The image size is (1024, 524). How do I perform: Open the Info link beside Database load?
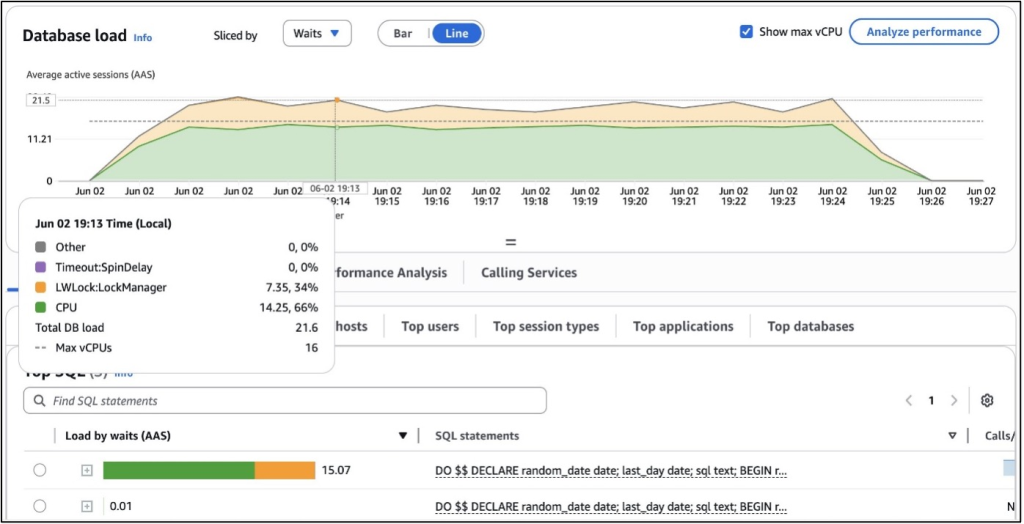(x=143, y=38)
